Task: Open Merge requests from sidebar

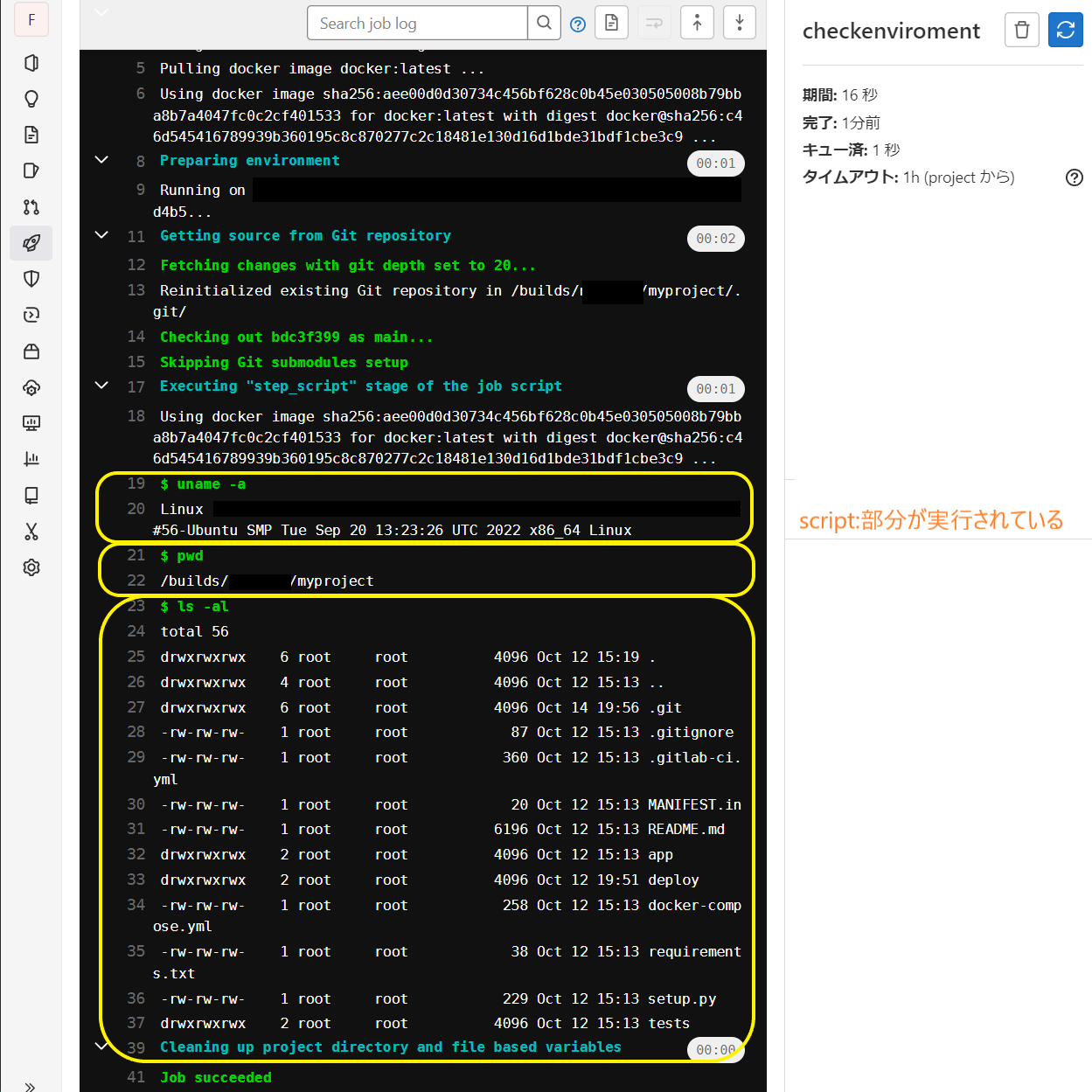Action: pos(31,207)
